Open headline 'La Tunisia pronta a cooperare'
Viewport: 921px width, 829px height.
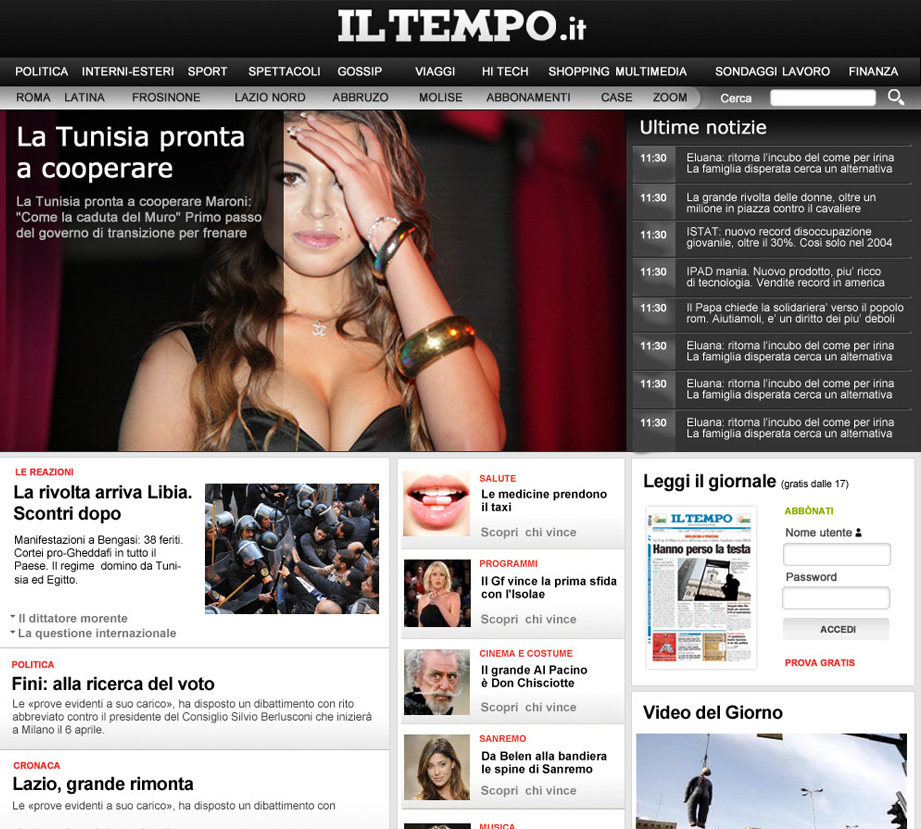point(130,153)
